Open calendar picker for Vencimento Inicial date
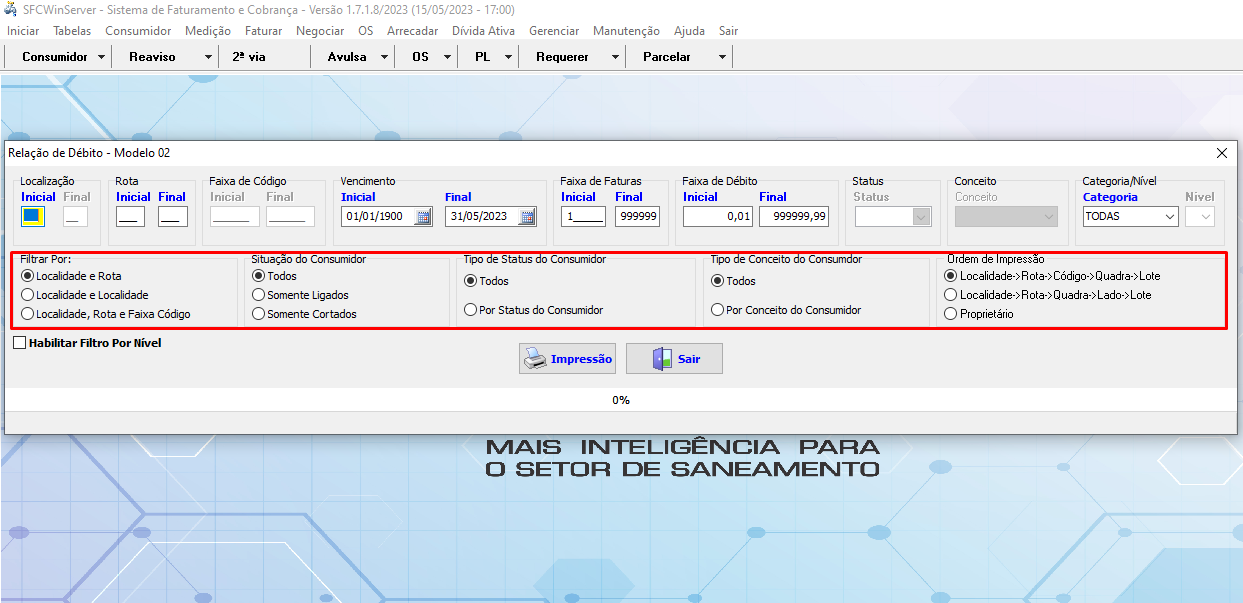 tap(423, 216)
